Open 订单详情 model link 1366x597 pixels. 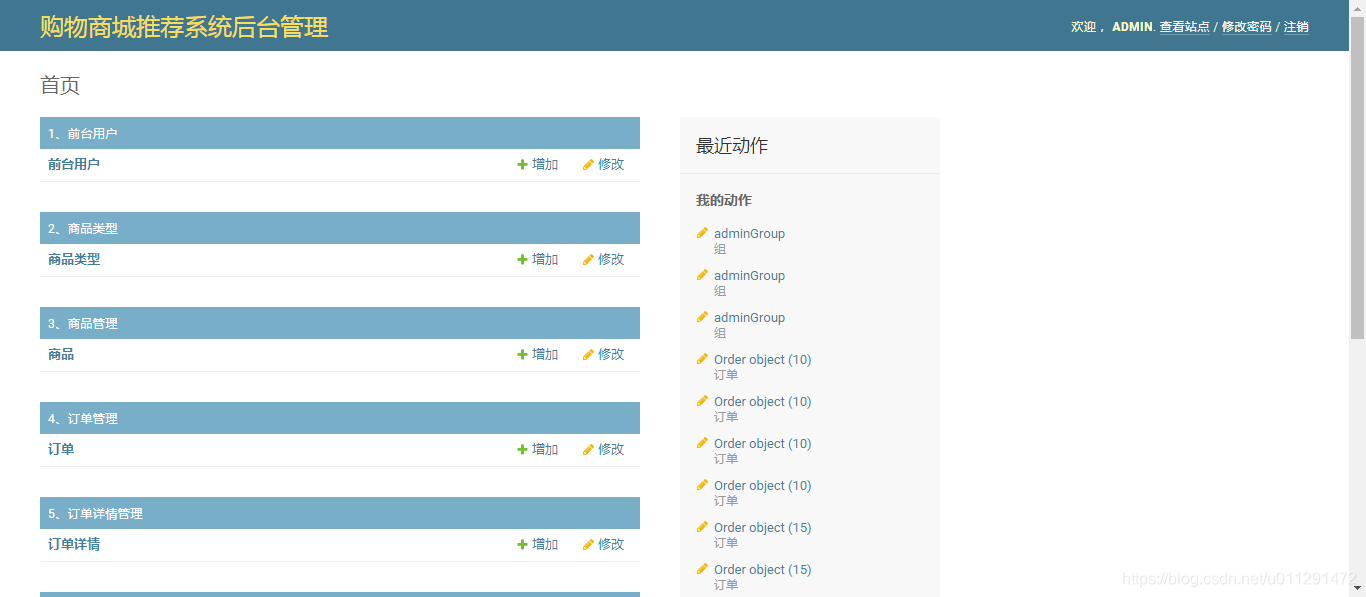point(74,544)
